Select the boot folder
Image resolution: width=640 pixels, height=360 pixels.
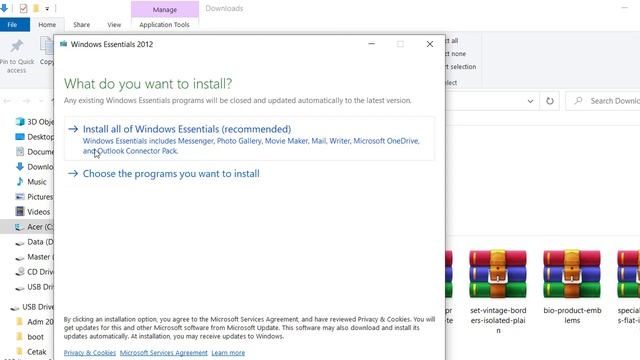pyautogui.click(x=29, y=337)
